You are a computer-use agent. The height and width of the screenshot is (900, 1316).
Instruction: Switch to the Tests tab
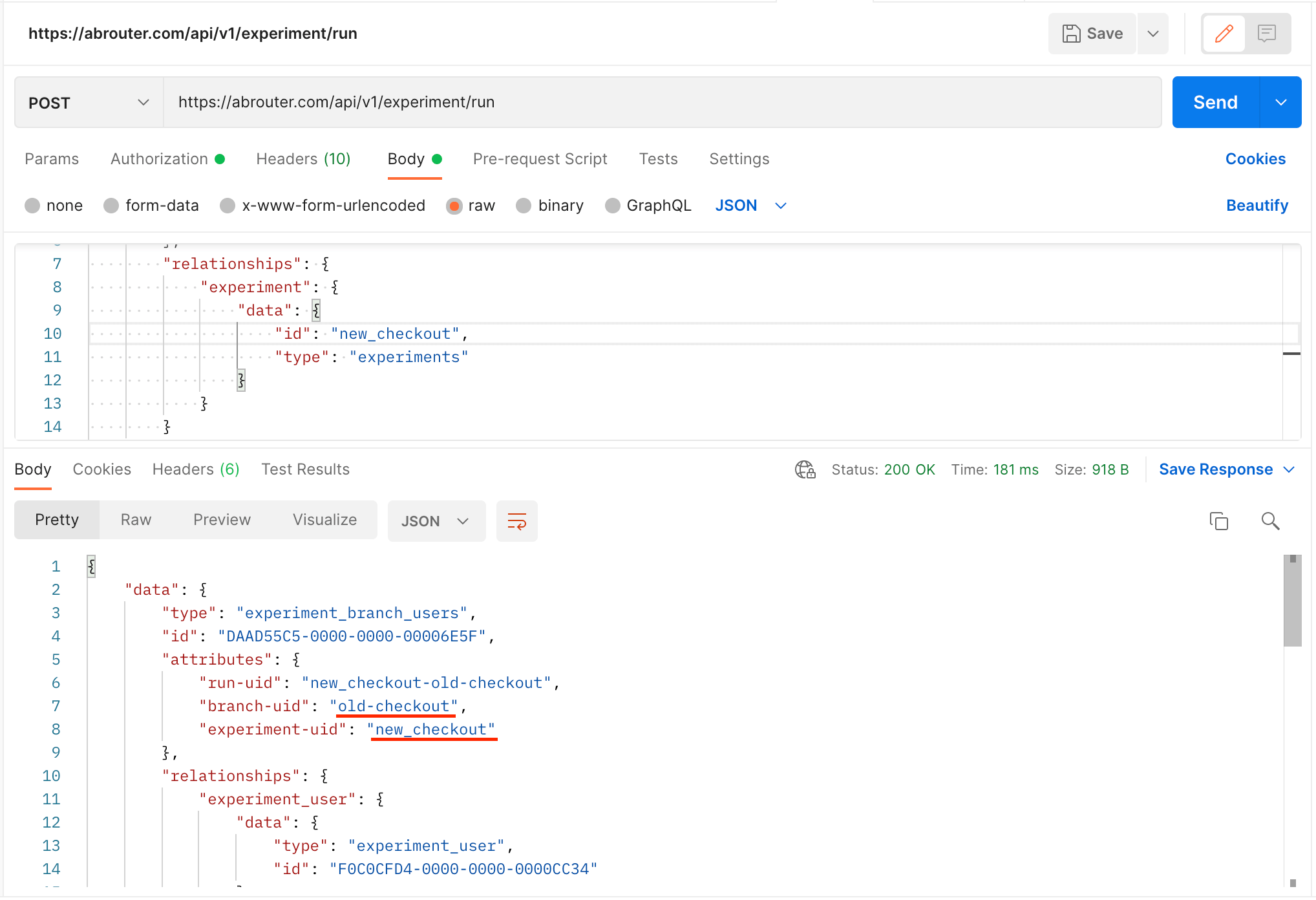point(658,159)
